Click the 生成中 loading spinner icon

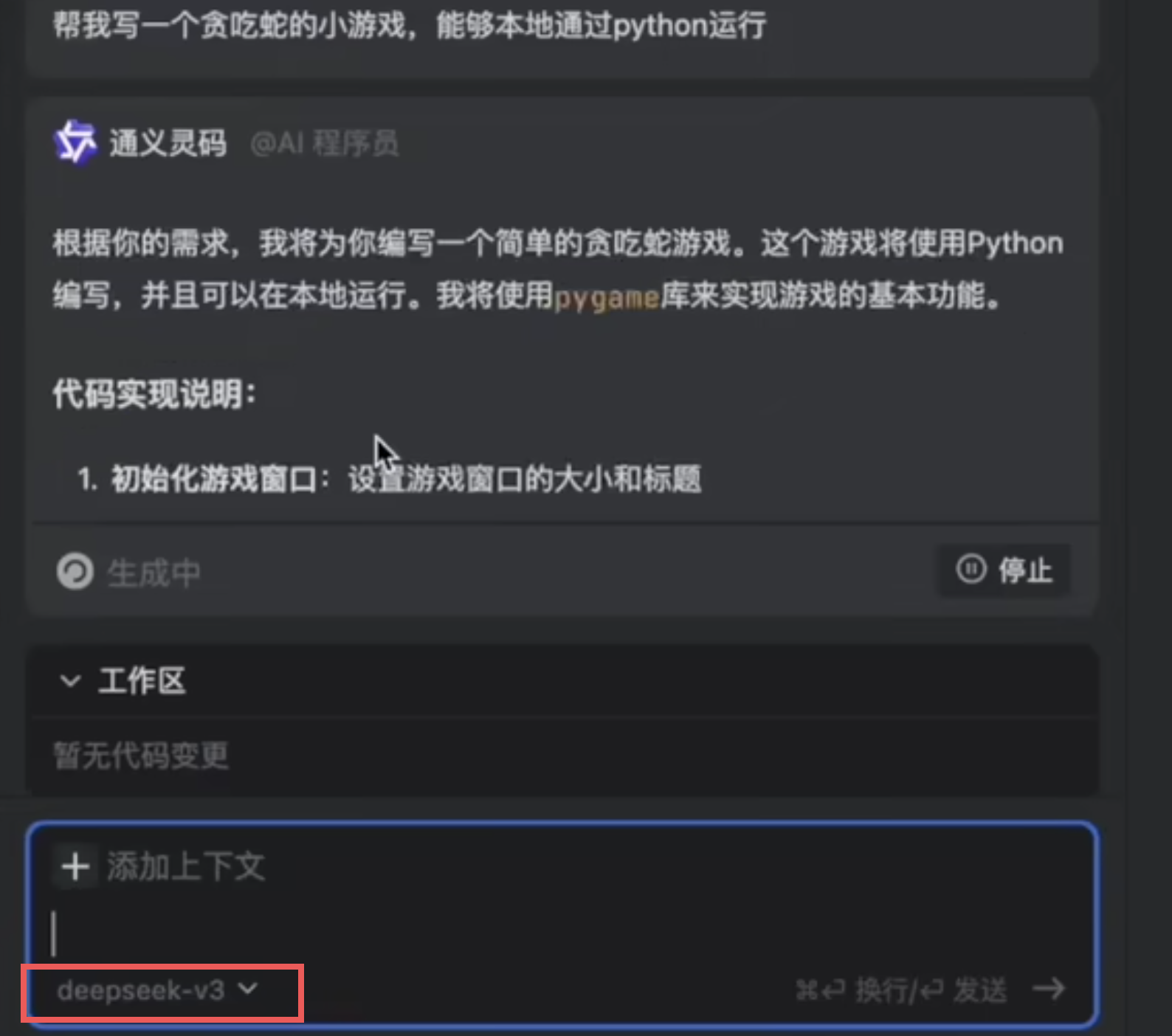tap(75, 571)
